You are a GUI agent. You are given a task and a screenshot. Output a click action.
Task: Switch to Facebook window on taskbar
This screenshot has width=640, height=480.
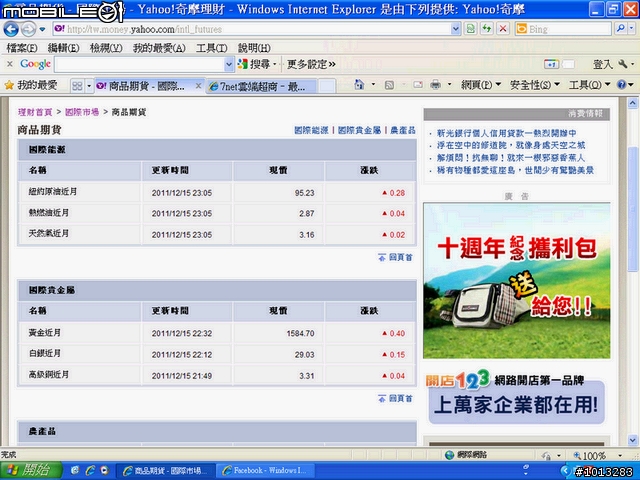(x=265, y=471)
